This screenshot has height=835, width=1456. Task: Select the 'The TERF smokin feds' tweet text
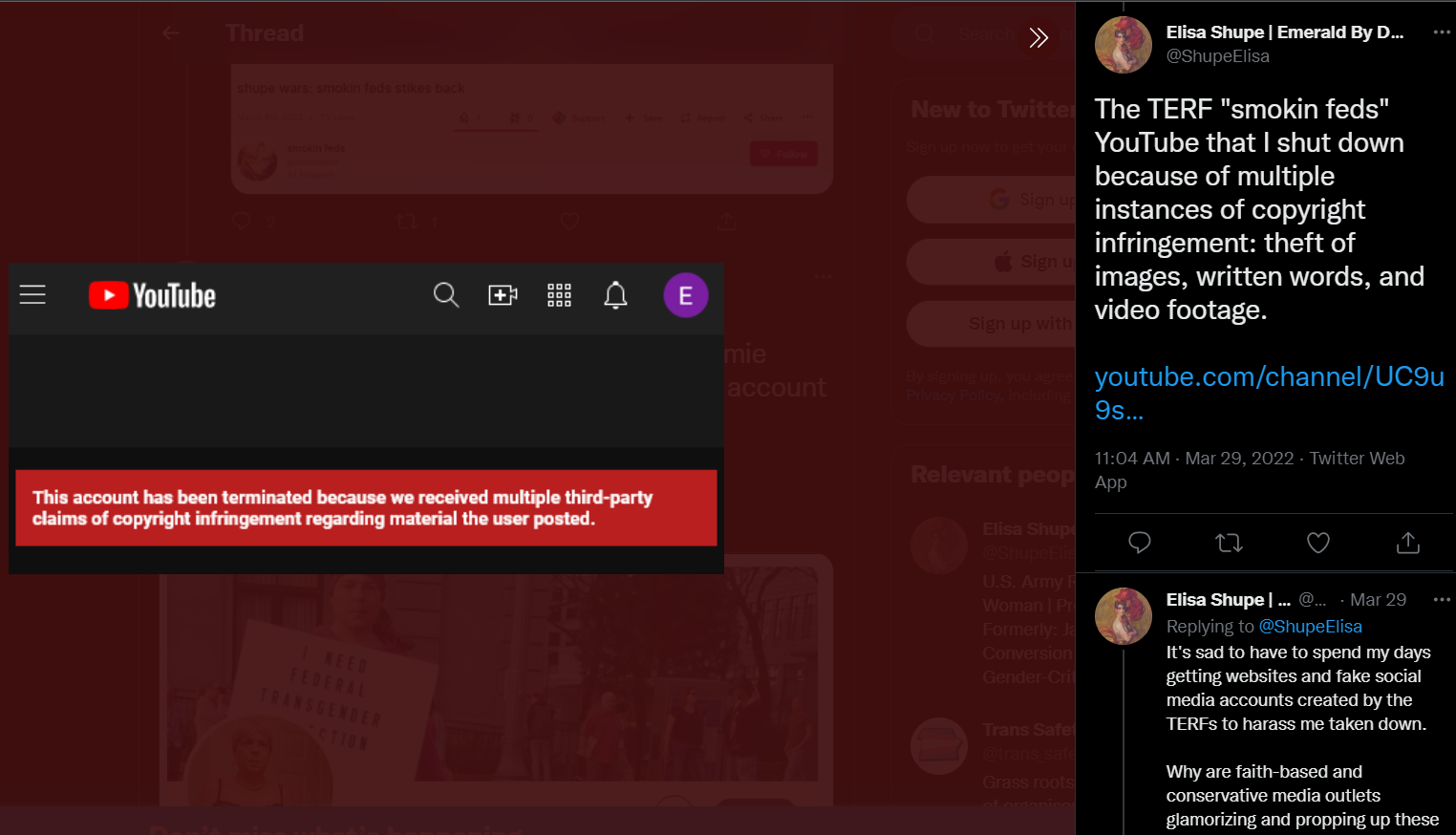[x=1259, y=209]
